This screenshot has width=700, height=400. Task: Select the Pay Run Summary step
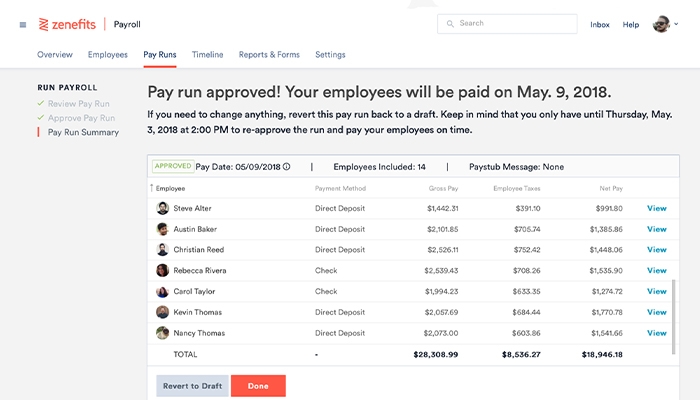tap(83, 132)
